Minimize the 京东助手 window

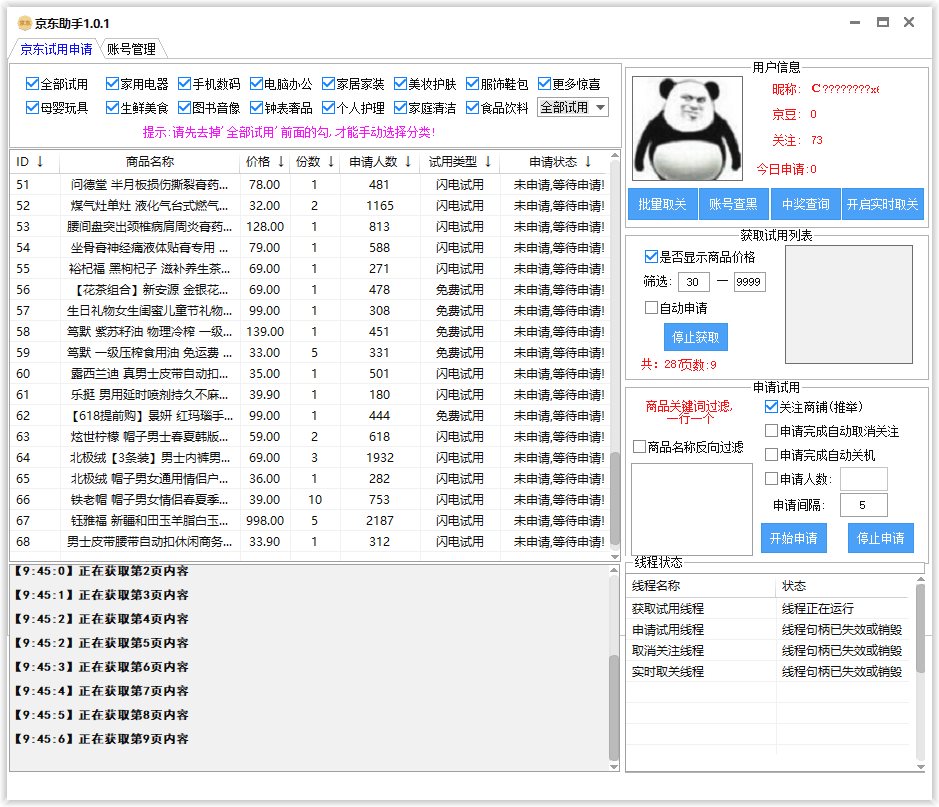click(855, 23)
